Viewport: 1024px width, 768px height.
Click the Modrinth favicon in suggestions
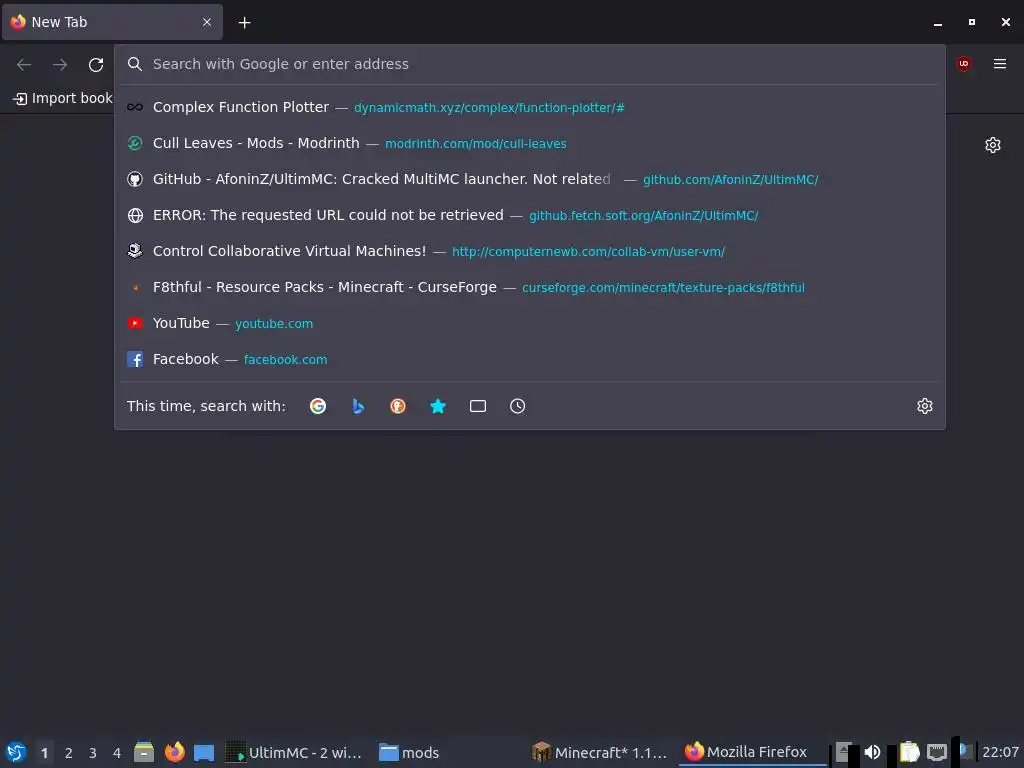pyautogui.click(x=135, y=143)
